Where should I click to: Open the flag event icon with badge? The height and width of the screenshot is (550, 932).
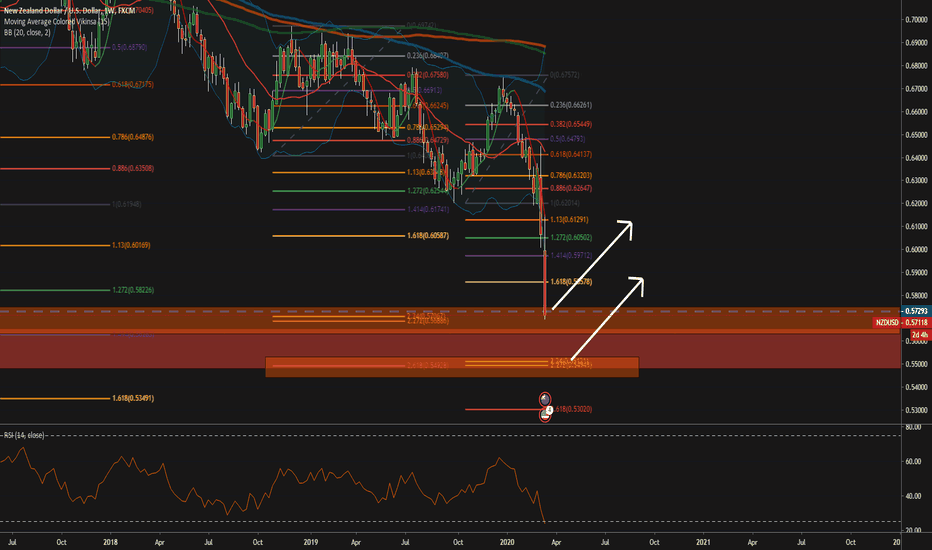545,414
